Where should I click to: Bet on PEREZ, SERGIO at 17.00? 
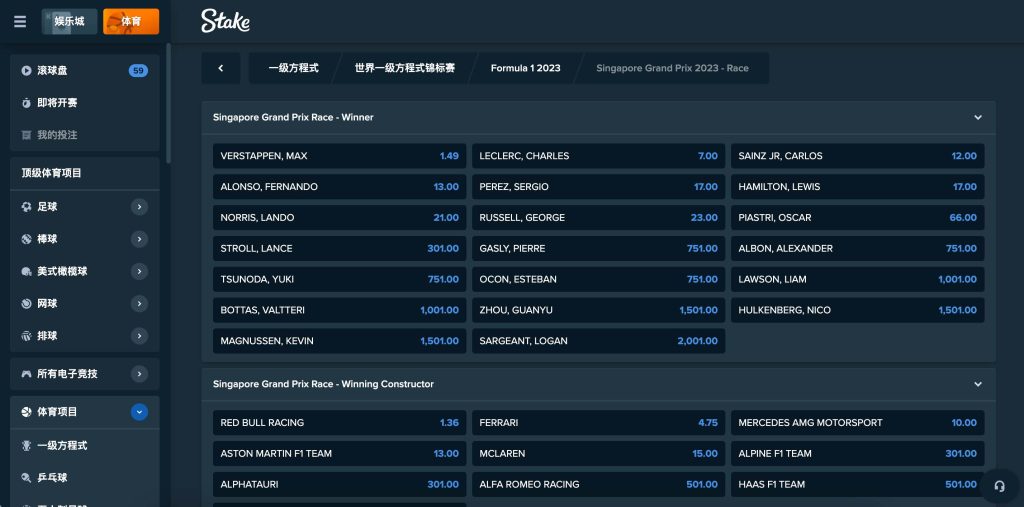click(x=598, y=187)
